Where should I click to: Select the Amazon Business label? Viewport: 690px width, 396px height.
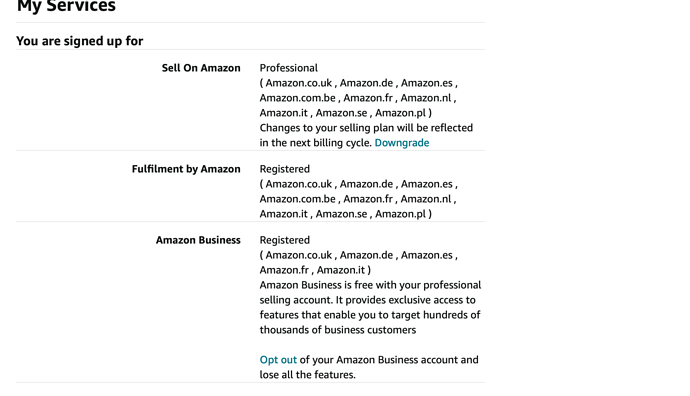point(198,240)
